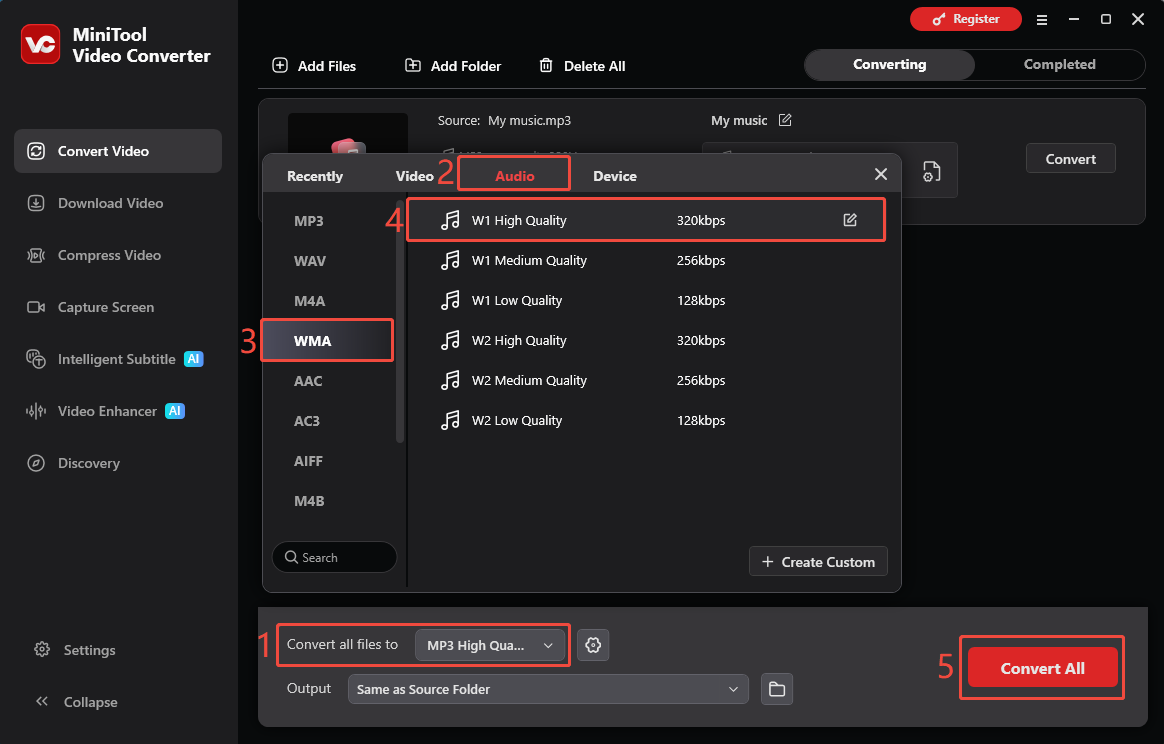Click the Download Video sidebar icon
The width and height of the screenshot is (1164, 744).
click(x=36, y=203)
